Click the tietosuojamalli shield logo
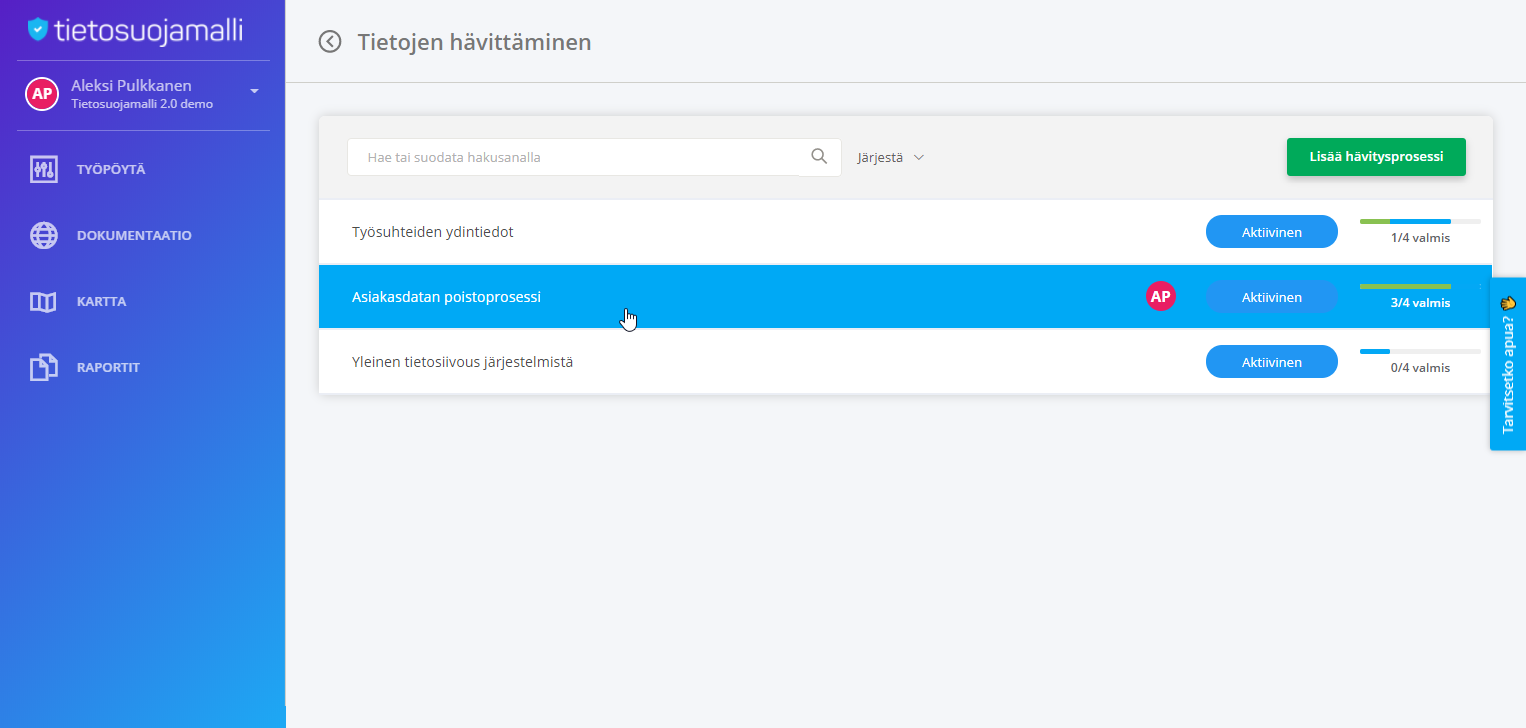Screen dimensions: 1526x728 click(38, 29)
